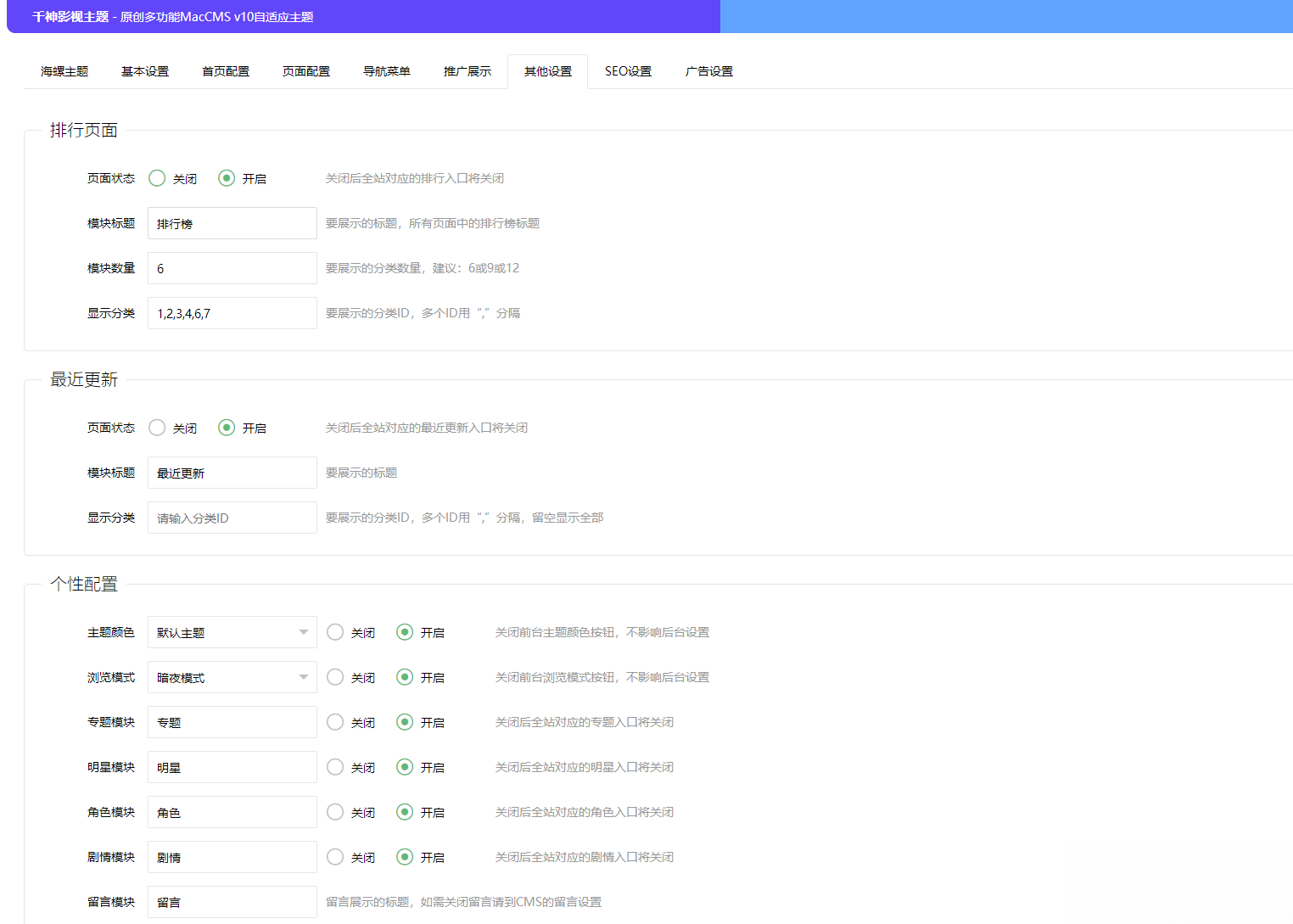Screen dimensions: 1293x924
Task: Click the empty 请输入分类ID field
Action: (232, 518)
